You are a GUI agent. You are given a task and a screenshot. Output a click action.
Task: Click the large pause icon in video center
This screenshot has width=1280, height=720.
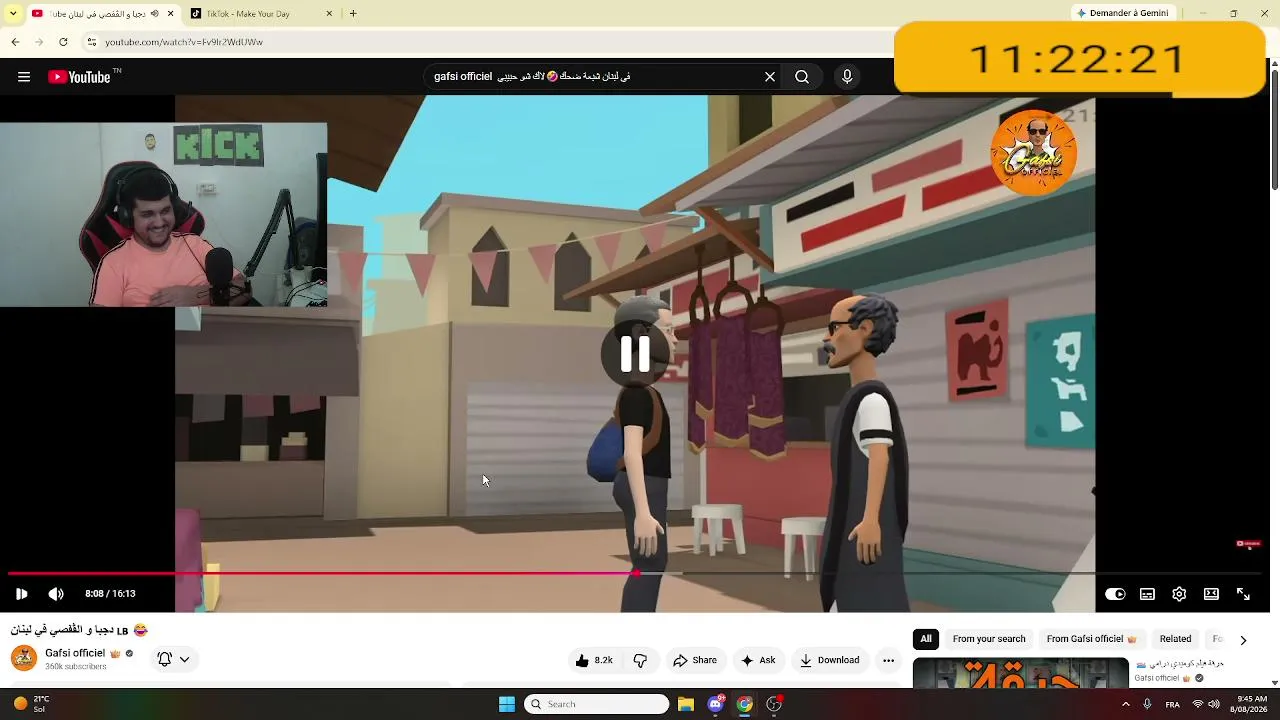(x=635, y=354)
